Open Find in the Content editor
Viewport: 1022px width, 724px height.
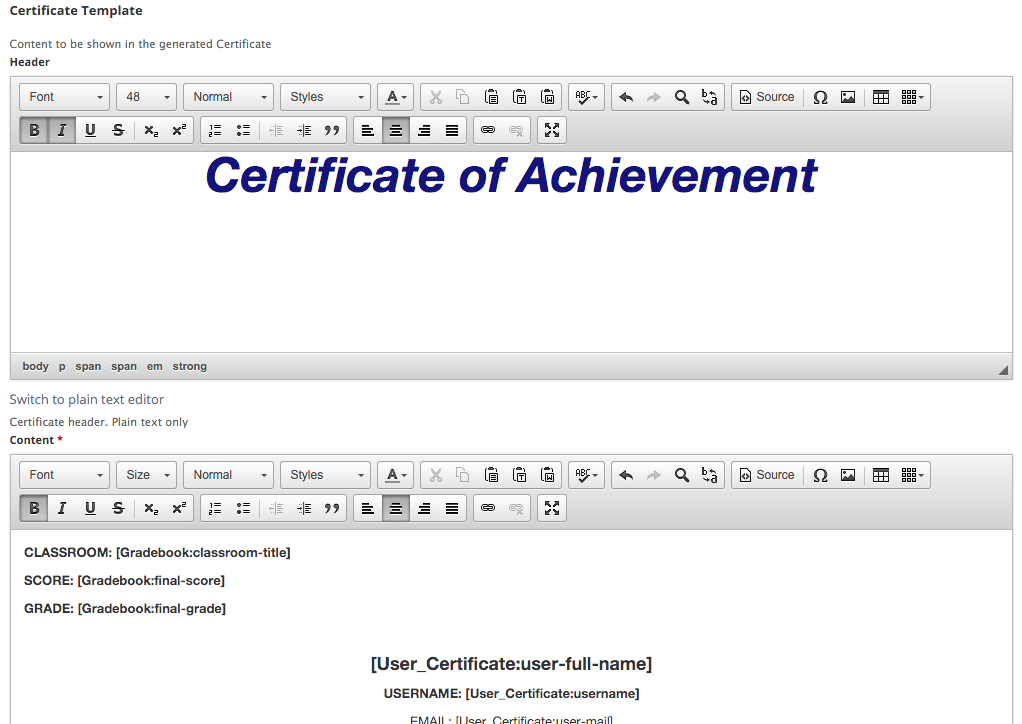pyautogui.click(x=682, y=475)
